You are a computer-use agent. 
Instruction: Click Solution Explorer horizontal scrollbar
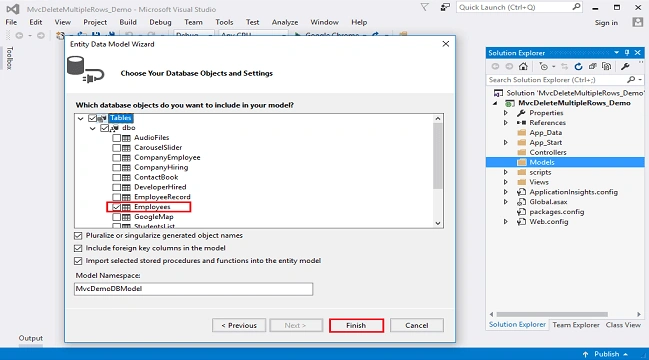[x=552, y=314]
